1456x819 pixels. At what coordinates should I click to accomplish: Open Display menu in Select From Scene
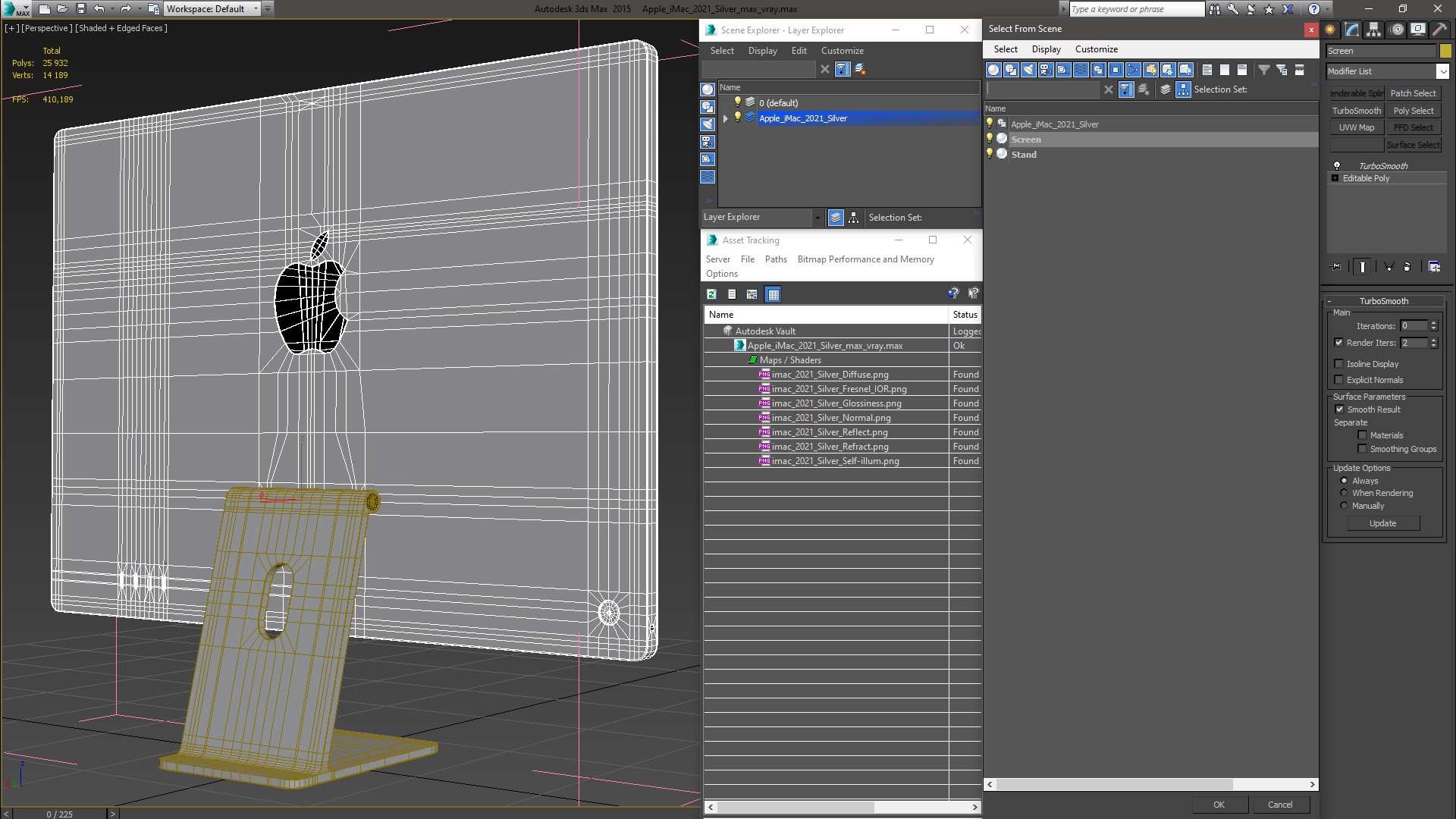[1046, 49]
